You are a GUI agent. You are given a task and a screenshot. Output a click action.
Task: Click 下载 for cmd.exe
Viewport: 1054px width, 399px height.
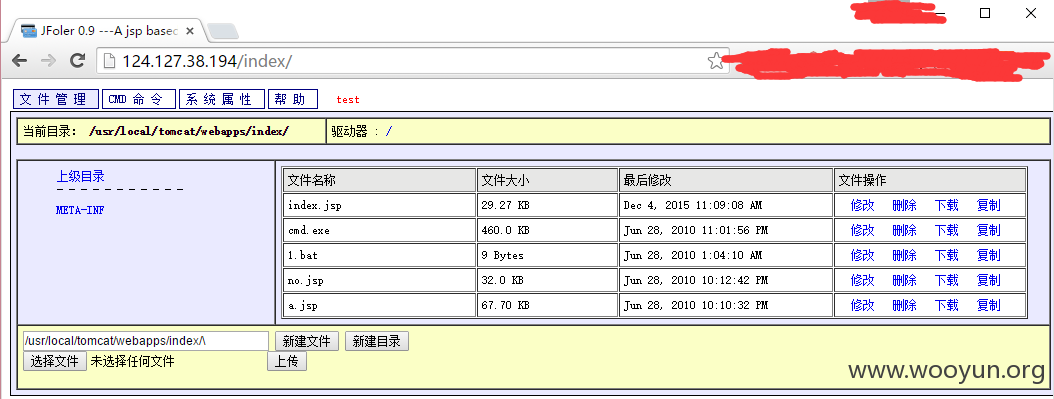(946, 230)
